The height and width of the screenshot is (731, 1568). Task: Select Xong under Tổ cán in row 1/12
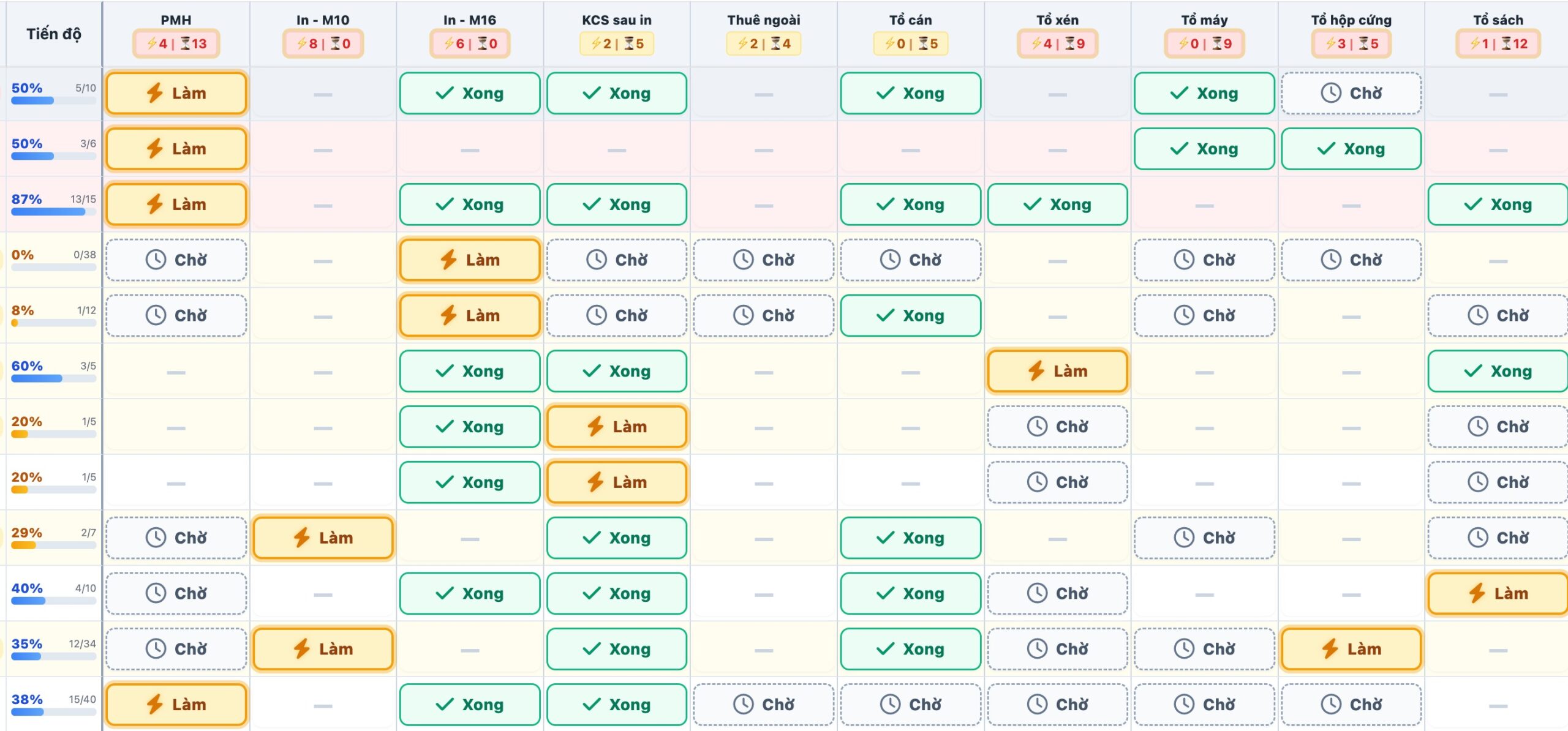(911, 315)
